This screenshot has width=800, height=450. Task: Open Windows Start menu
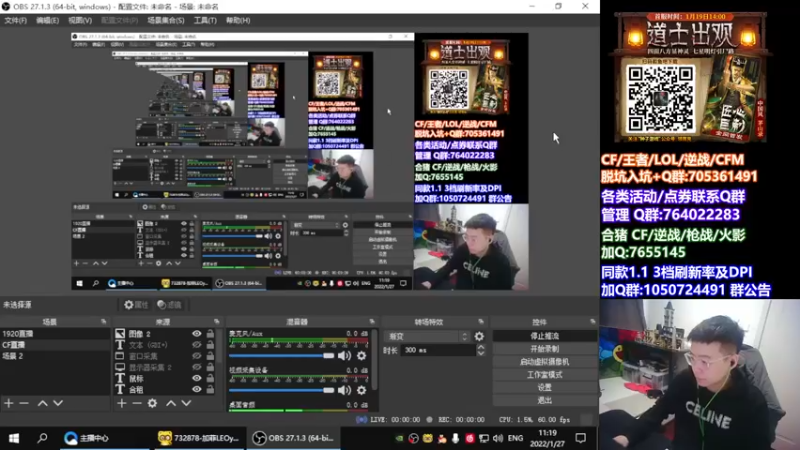point(14,438)
